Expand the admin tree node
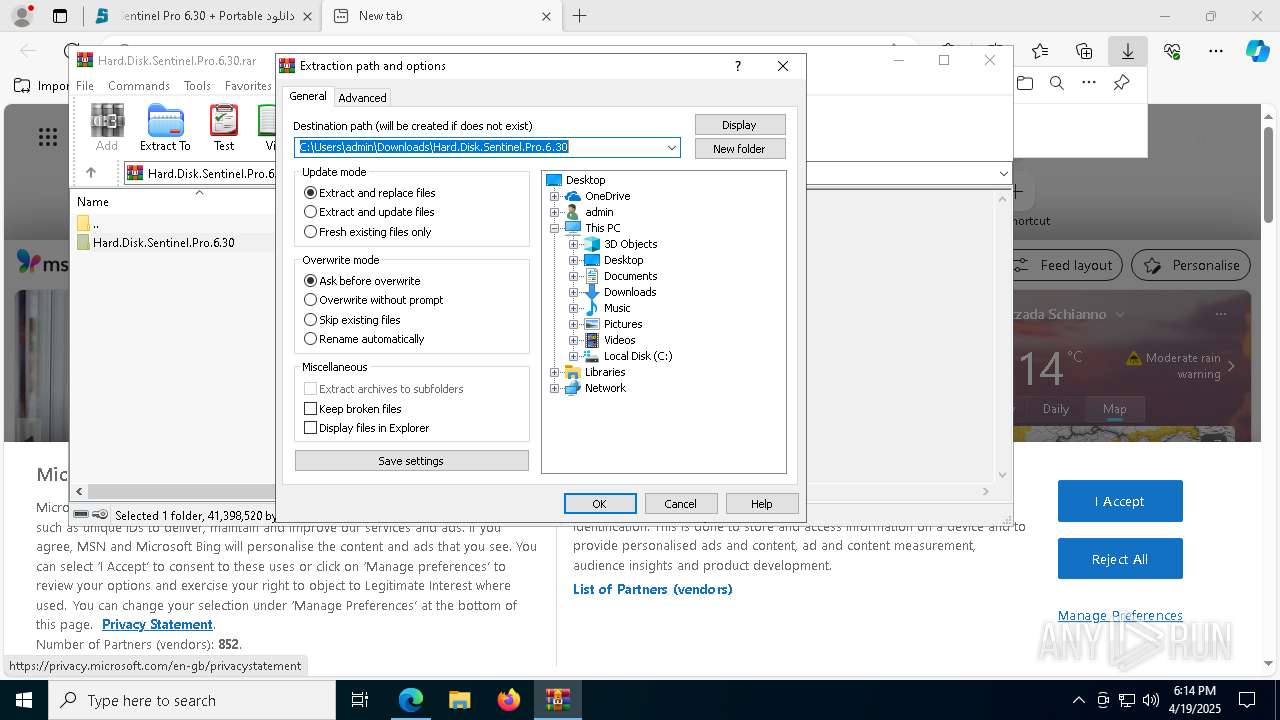The height and width of the screenshot is (720, 1280). pyautogui.click(x=555, y=212)
